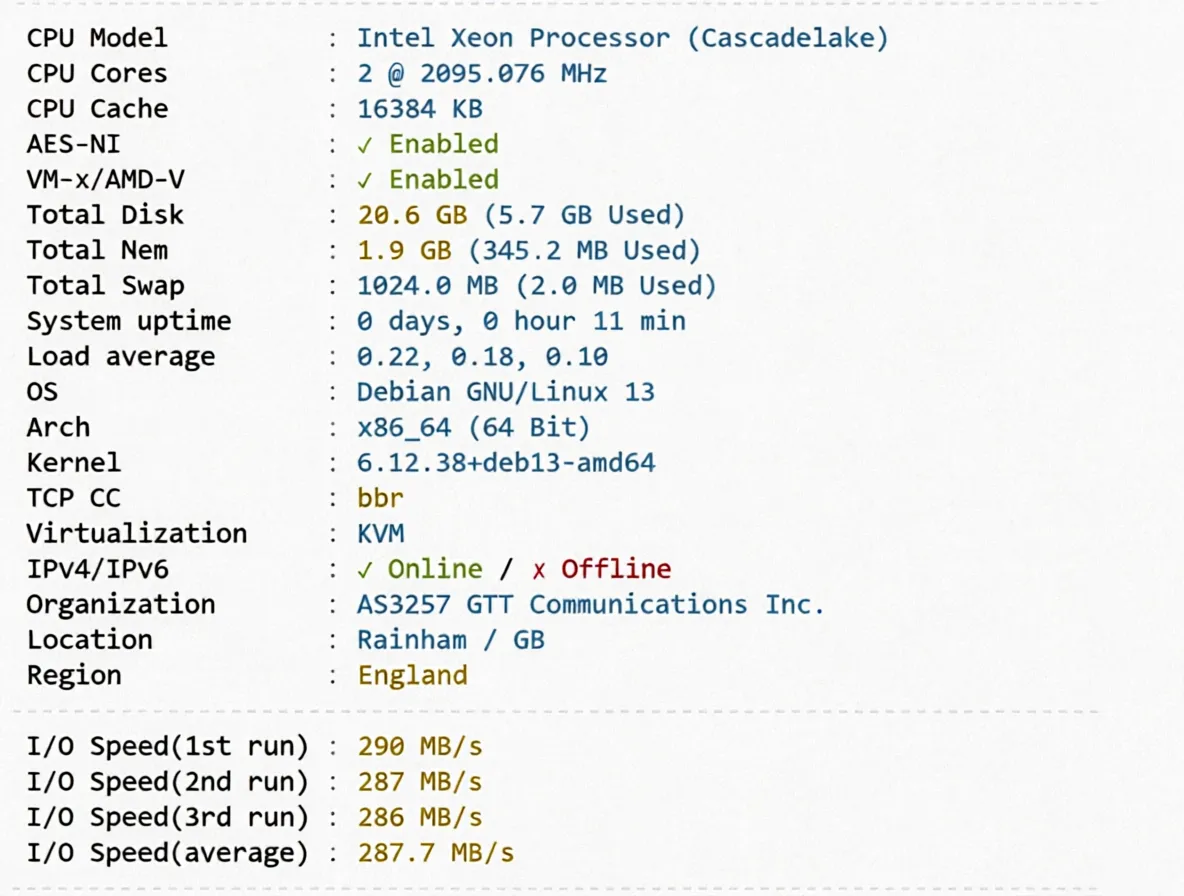The height and width of the screenshot is (896, 1184).
Task: Click the 'Arch' label
Action: (58, 427)
